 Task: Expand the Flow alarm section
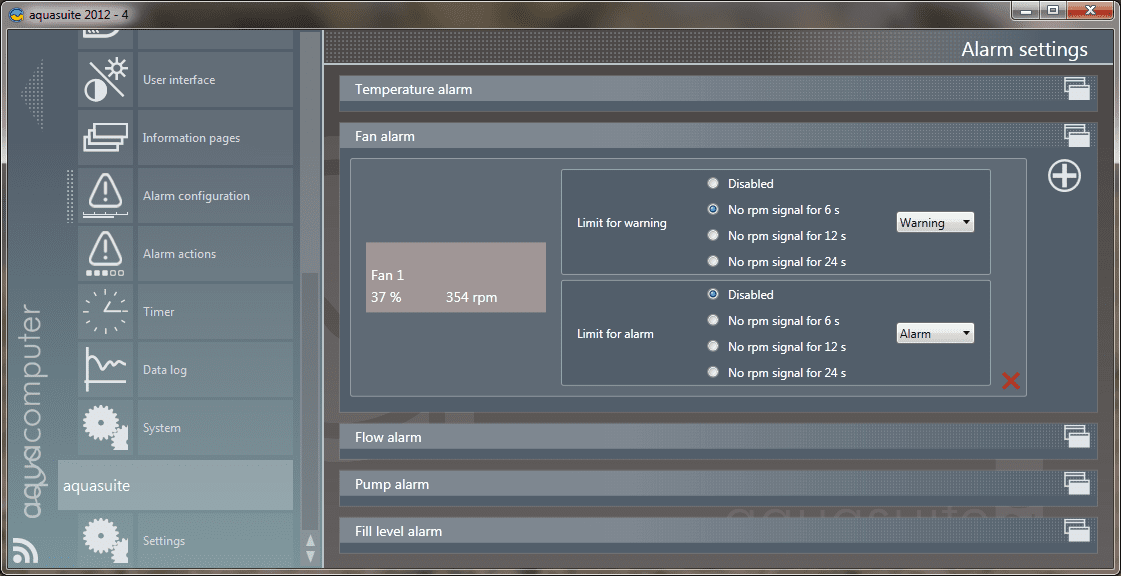pyautogui.click(x=718, y=437)
